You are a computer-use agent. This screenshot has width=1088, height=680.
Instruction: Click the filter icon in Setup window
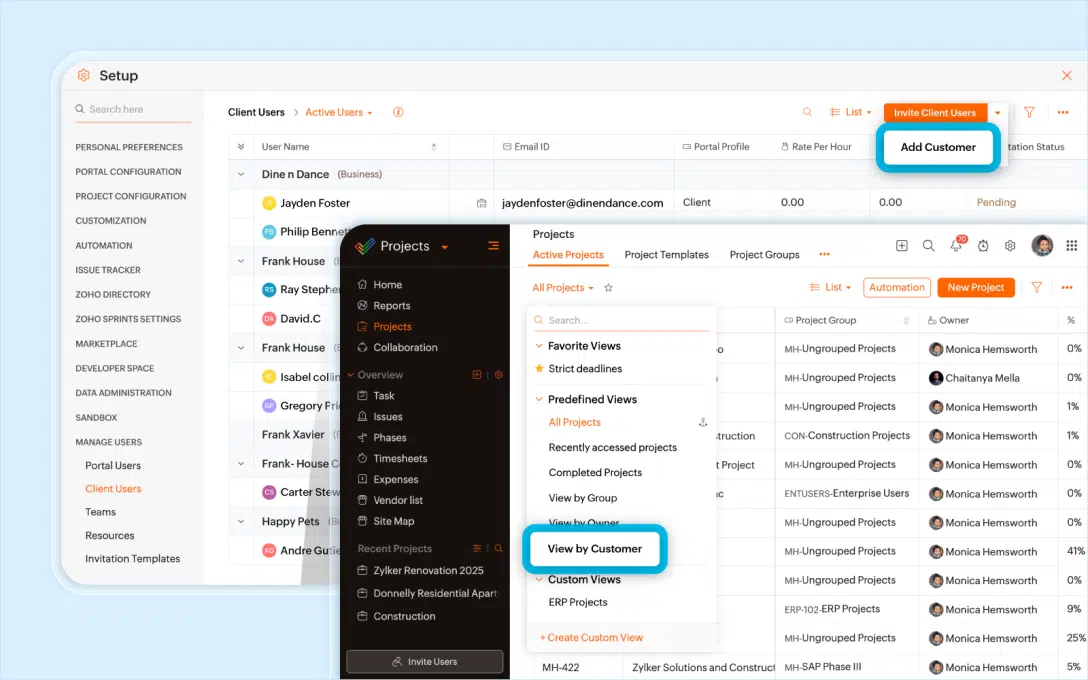tap(1029, 112)
